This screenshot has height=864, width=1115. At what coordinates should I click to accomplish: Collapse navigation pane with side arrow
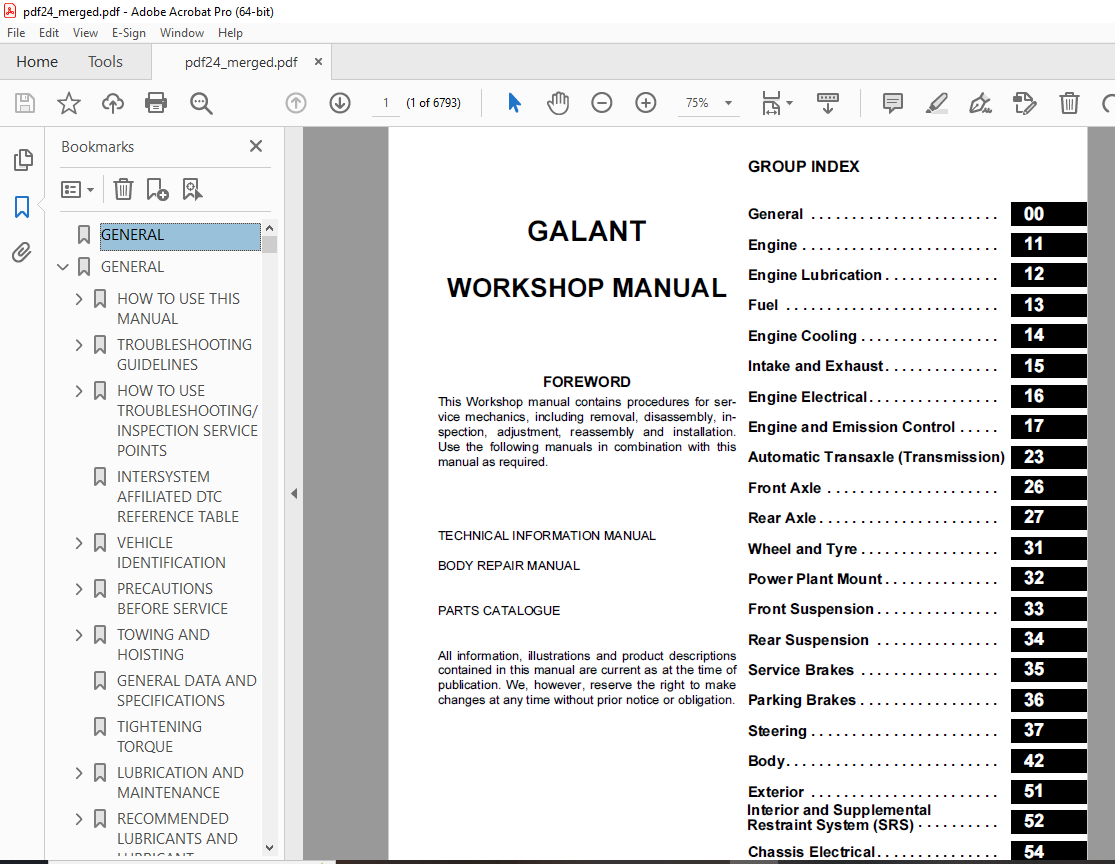[x=294, y=494]
